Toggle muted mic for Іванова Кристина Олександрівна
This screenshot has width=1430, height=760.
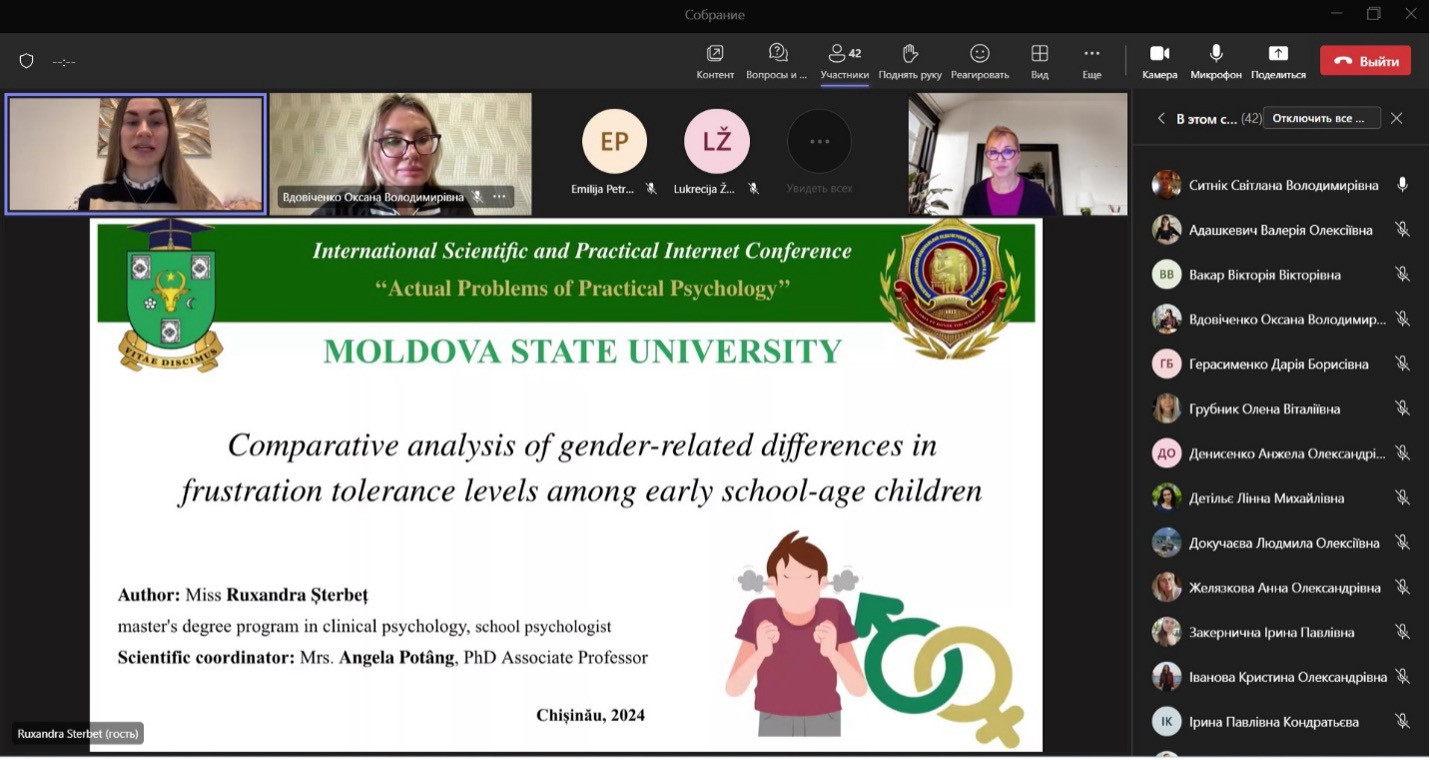1403,677
